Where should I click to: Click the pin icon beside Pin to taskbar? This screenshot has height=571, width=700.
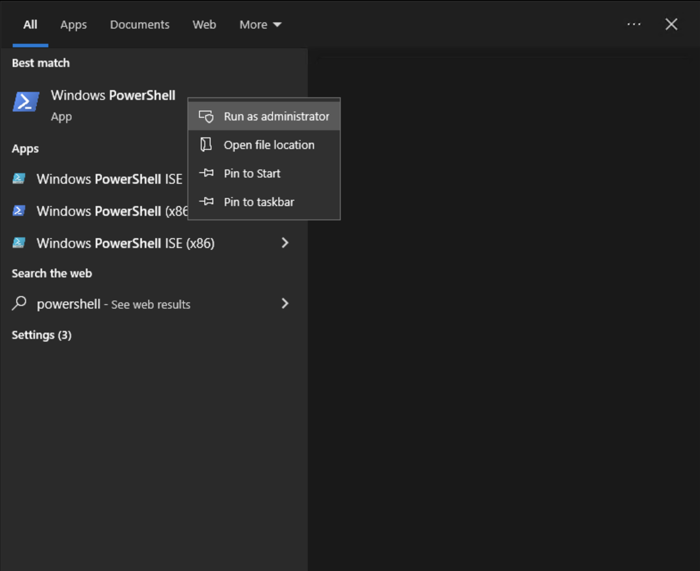pos(206,202)
